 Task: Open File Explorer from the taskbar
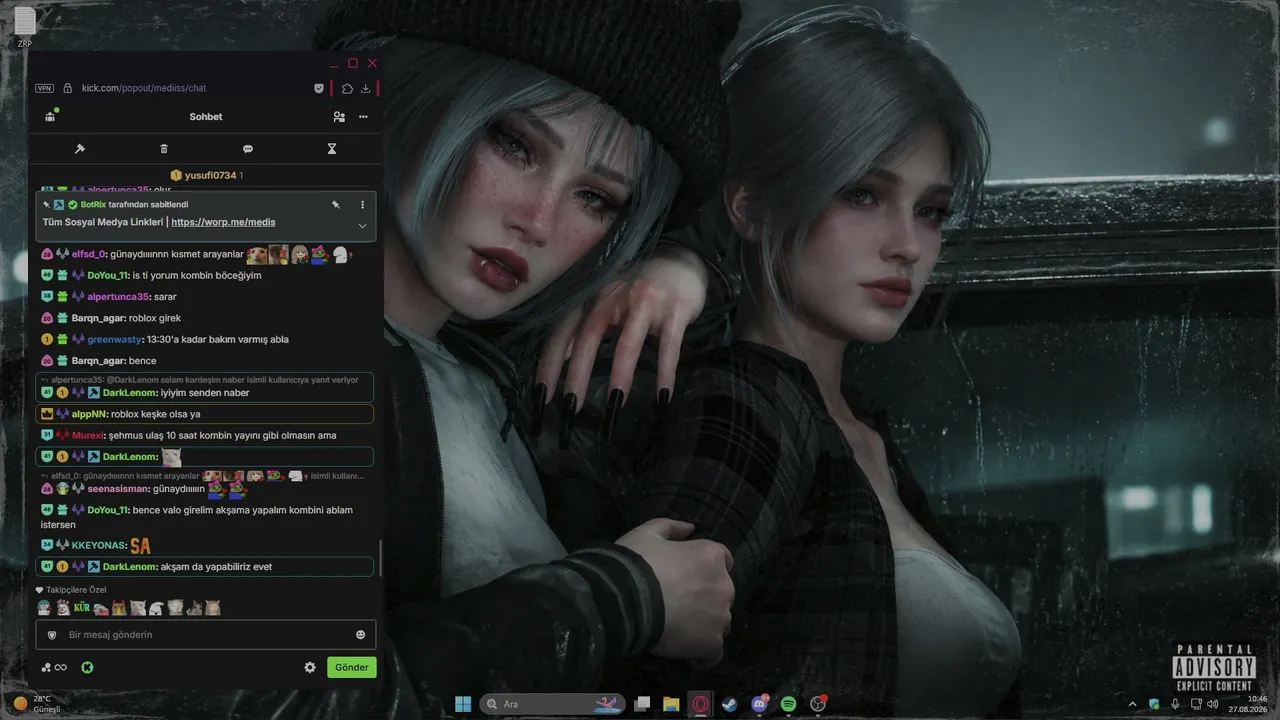(x=671, y=704)
